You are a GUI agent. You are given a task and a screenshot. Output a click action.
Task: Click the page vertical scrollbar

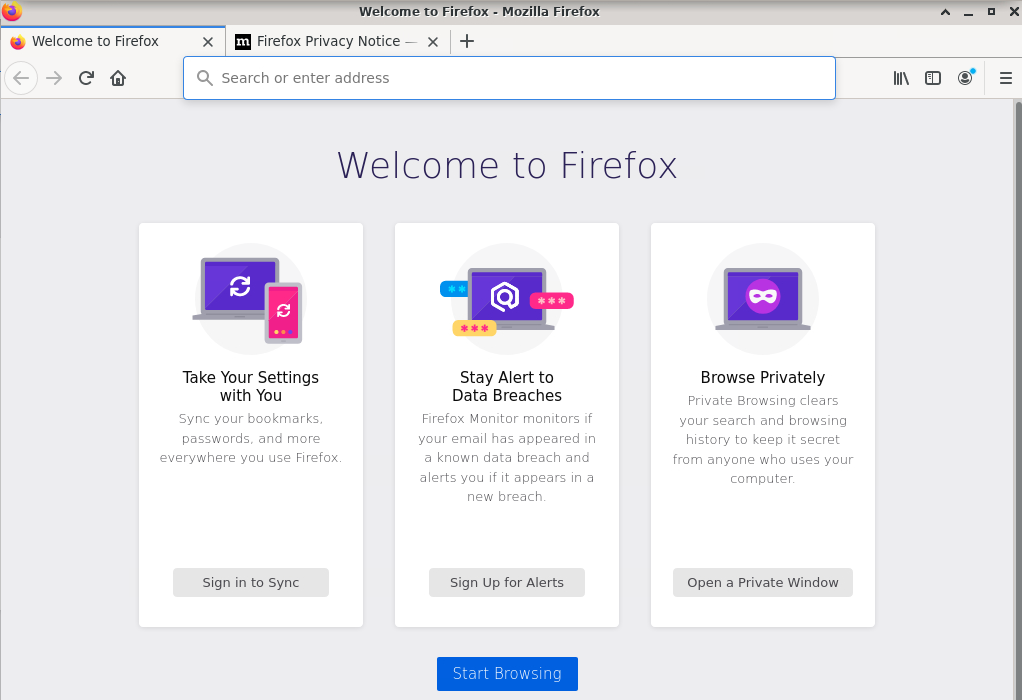[x=1017, y=300]
